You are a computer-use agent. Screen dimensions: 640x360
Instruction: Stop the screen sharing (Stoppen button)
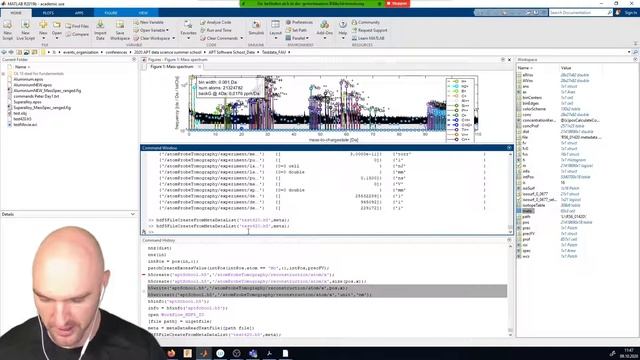pos(397,3)
